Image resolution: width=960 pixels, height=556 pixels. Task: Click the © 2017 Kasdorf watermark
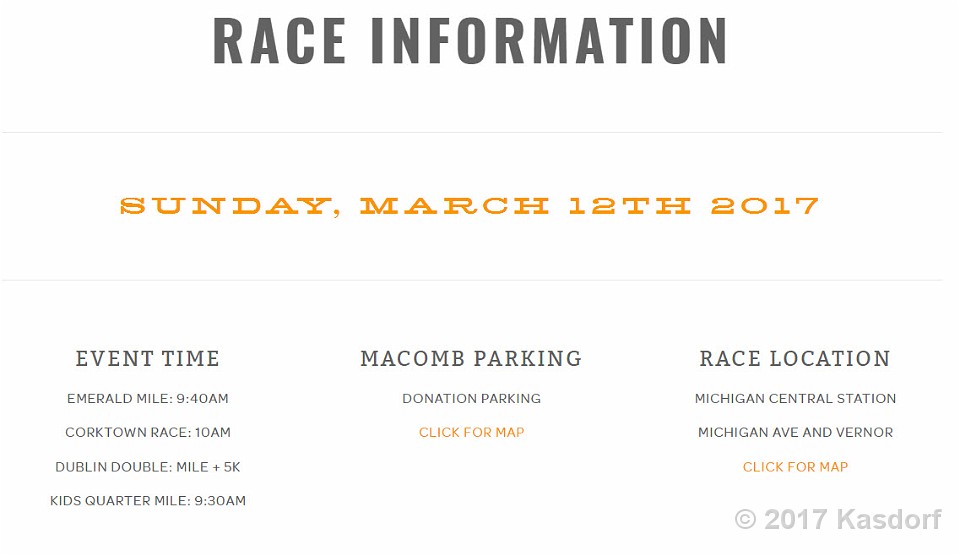pyautogui.click(x=838, y=520)
